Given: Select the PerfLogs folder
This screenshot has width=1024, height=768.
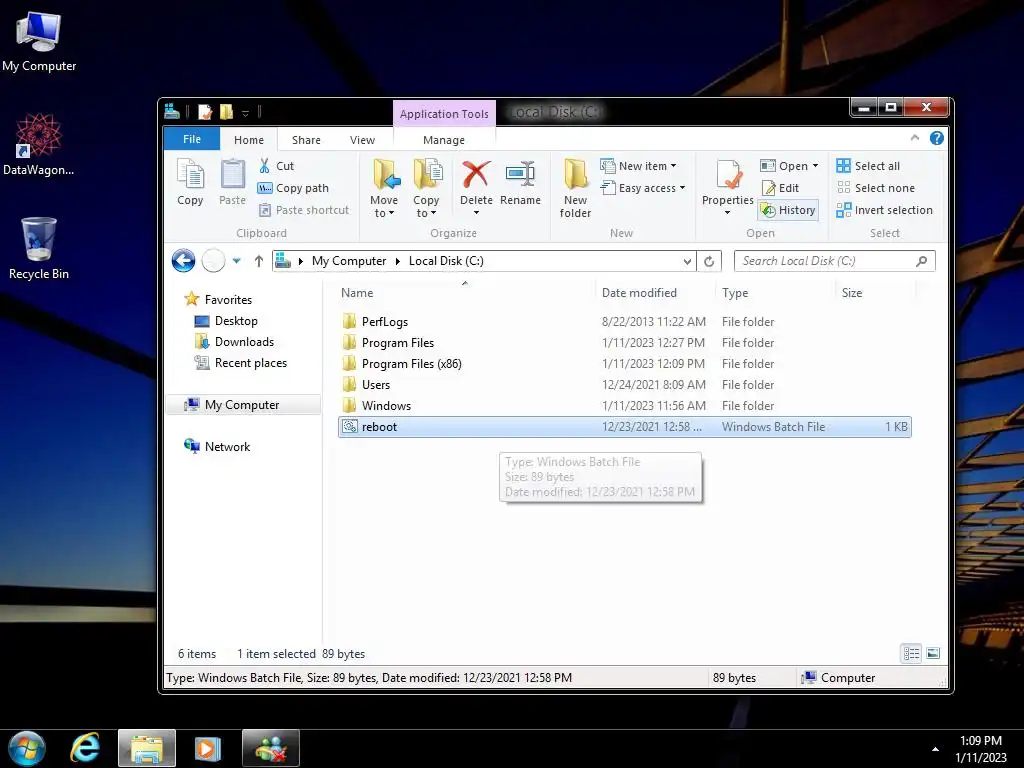Looking at the screenshot, I should [x=624, y=322].
